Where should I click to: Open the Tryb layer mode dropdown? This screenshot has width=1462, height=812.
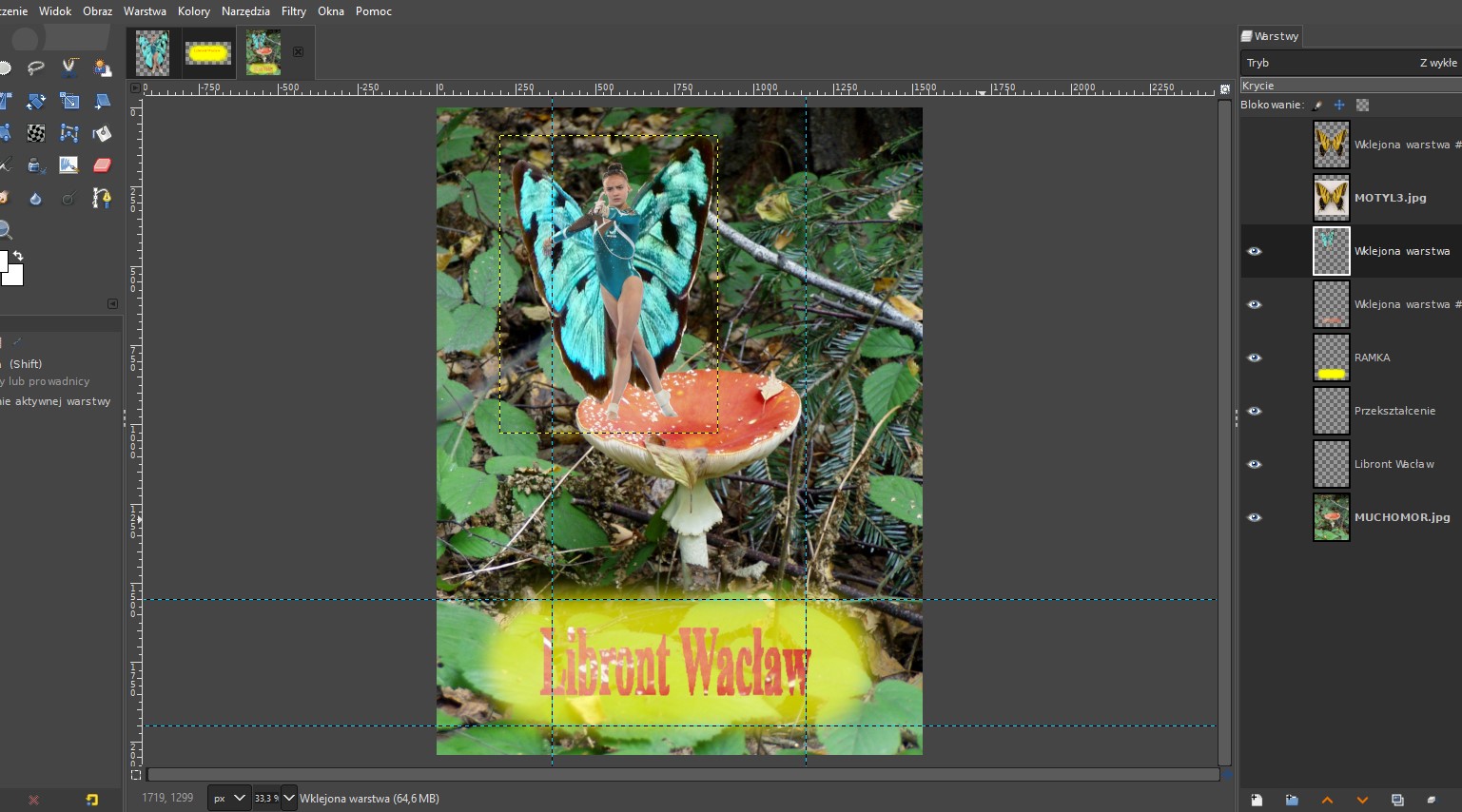point(1351,63)
